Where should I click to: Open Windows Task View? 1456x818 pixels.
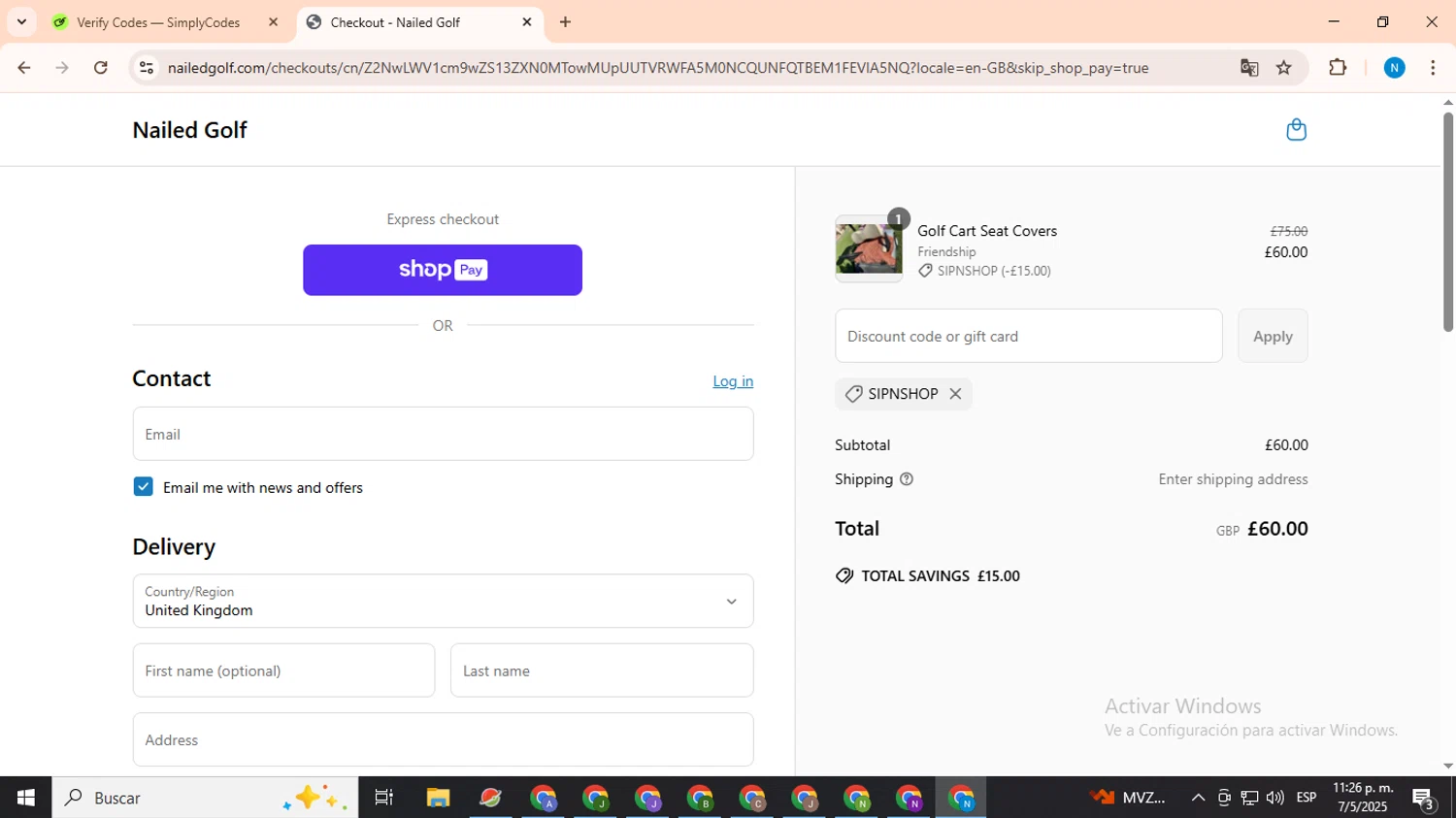[384, 798]
